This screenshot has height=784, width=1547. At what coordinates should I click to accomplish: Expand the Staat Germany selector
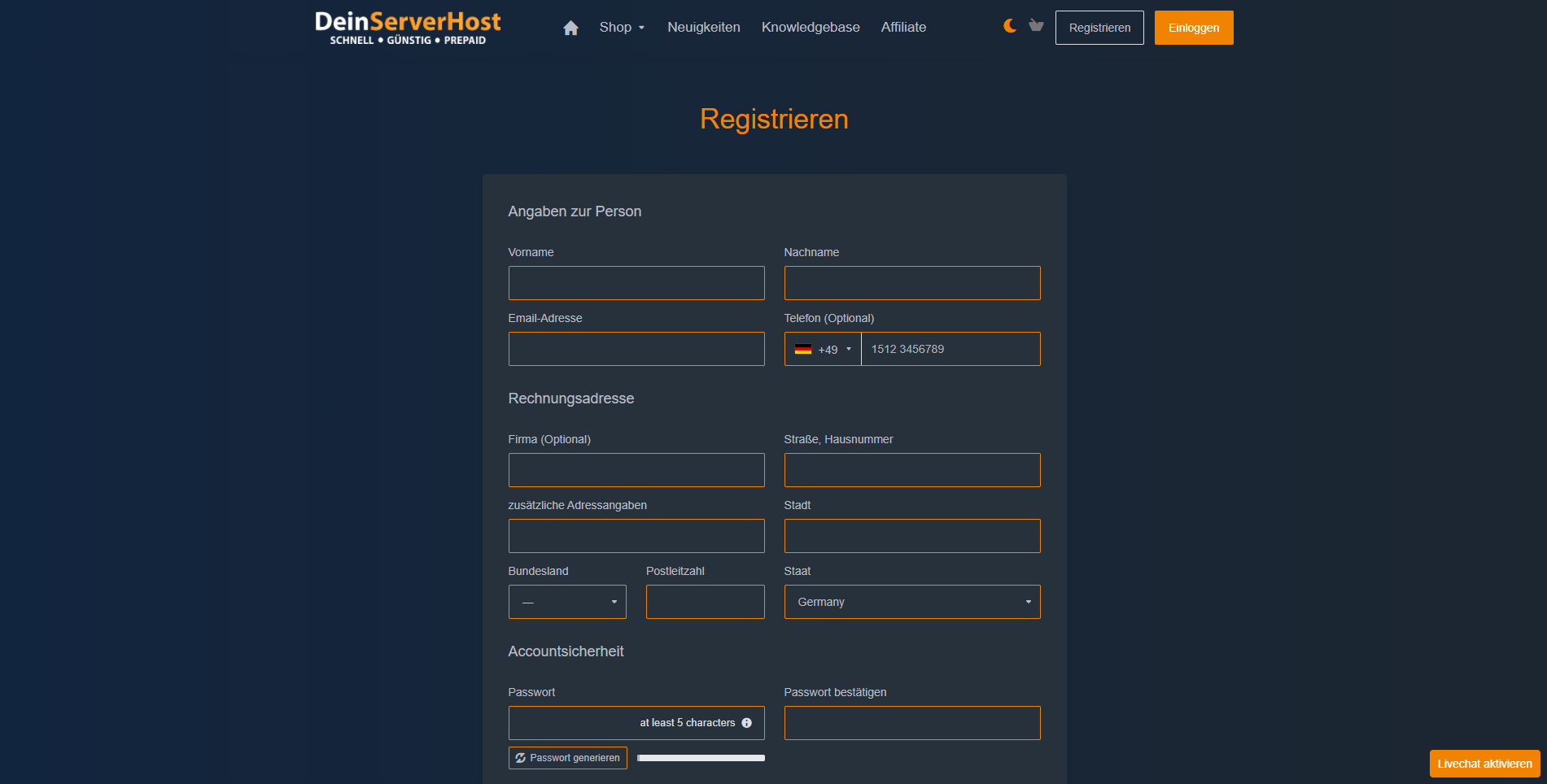(x=911, y=602)
